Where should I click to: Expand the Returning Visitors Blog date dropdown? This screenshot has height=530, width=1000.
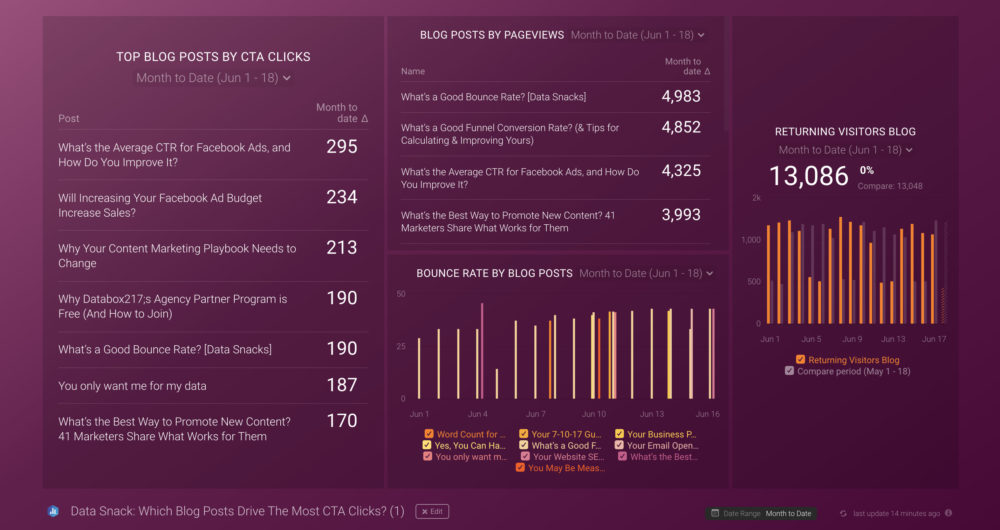click(909, 150)
